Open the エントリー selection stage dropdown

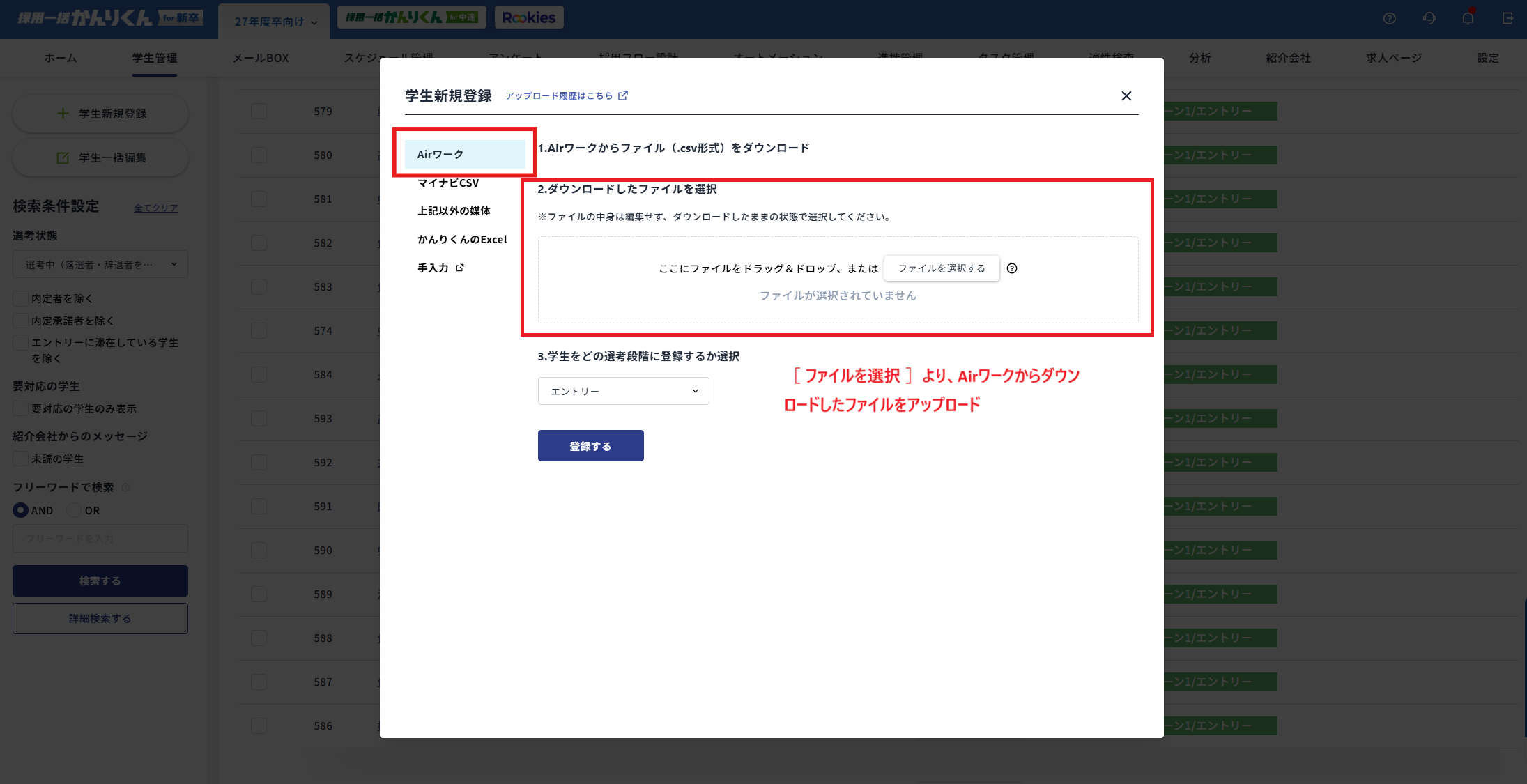click(622, 391)
